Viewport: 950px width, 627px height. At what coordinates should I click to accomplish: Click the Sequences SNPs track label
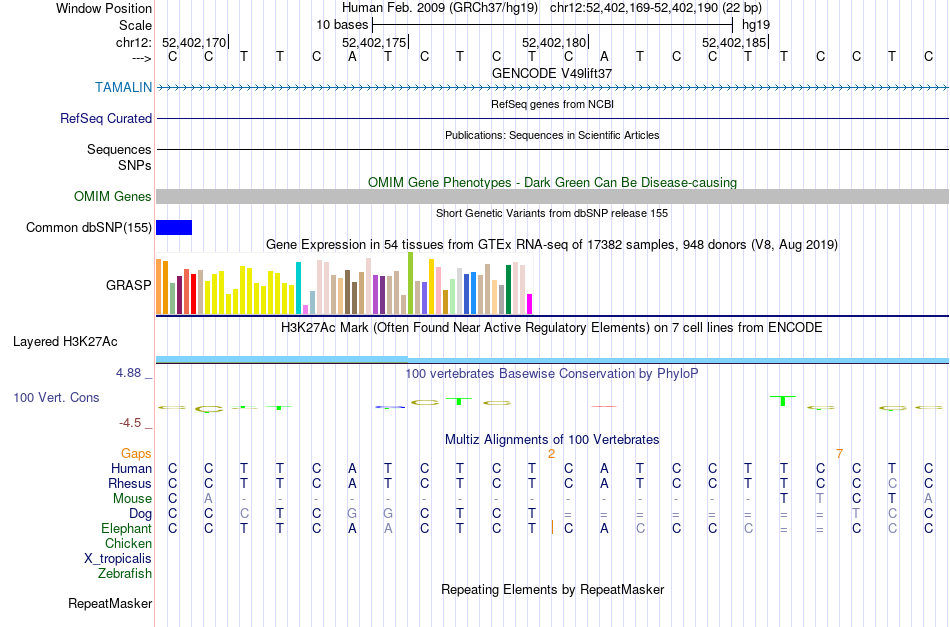(x=119, y=158)
